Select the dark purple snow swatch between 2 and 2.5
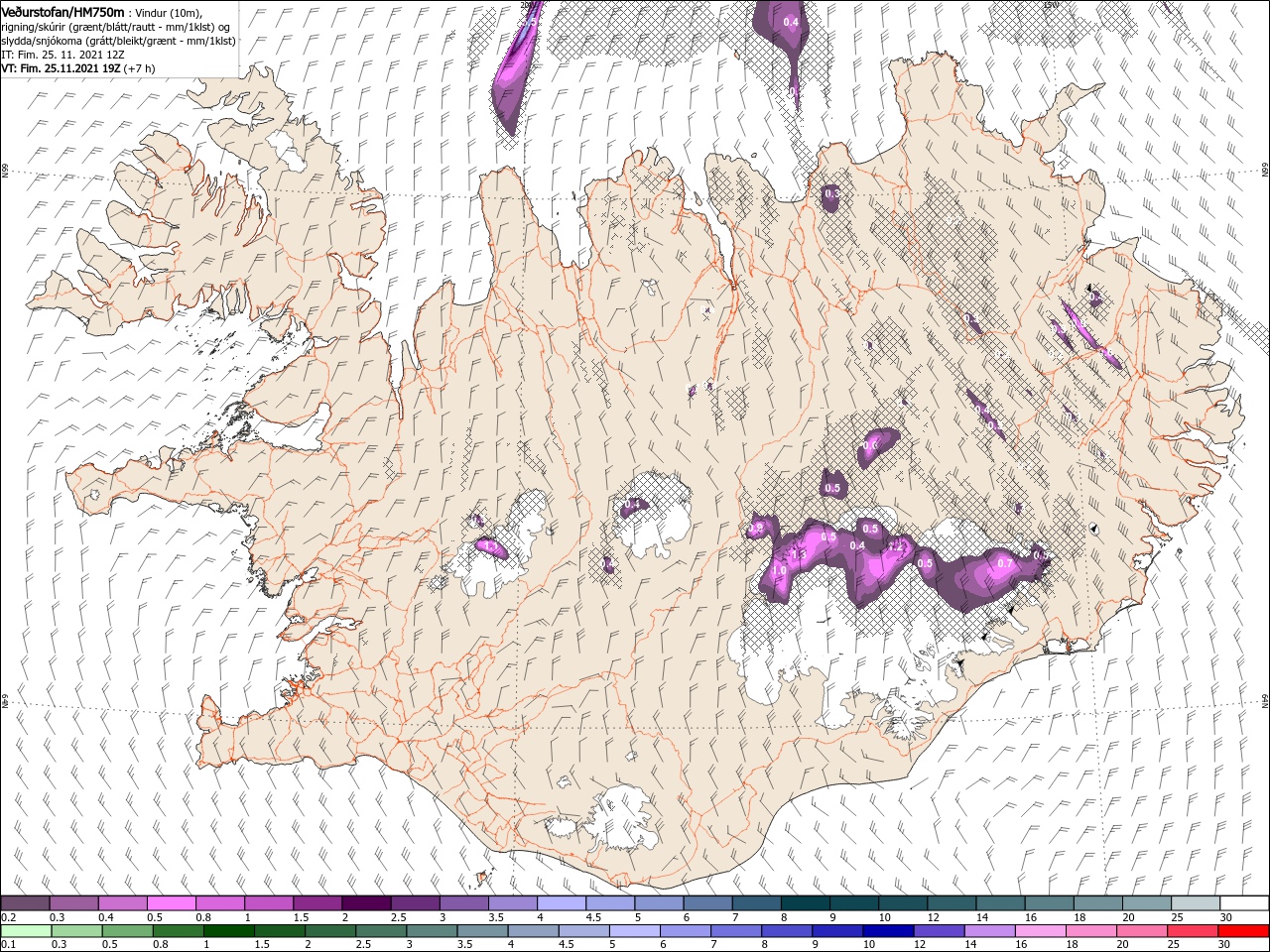1270x952 pixels. (366, 903)
